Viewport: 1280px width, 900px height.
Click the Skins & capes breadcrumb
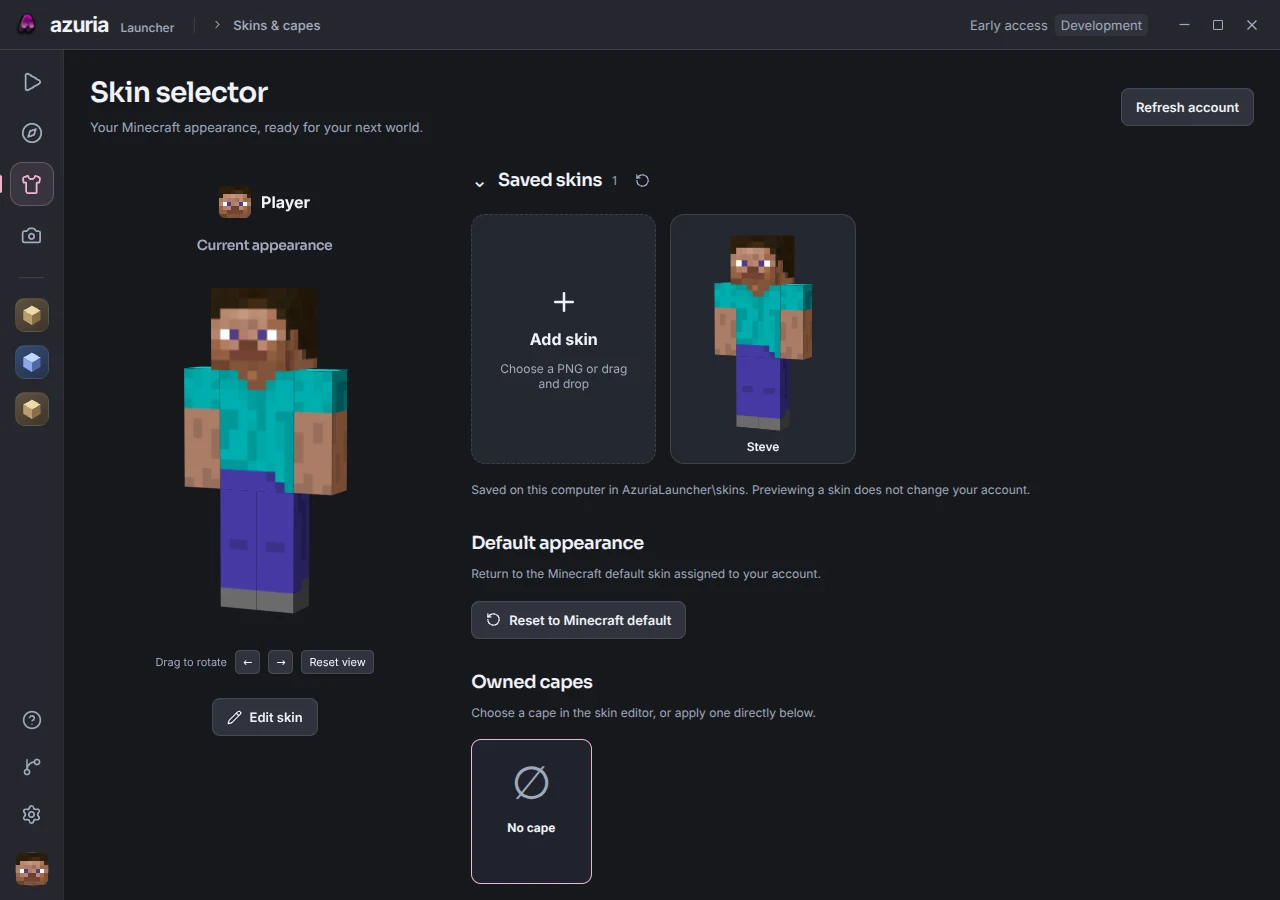click(x=277, y=25)
